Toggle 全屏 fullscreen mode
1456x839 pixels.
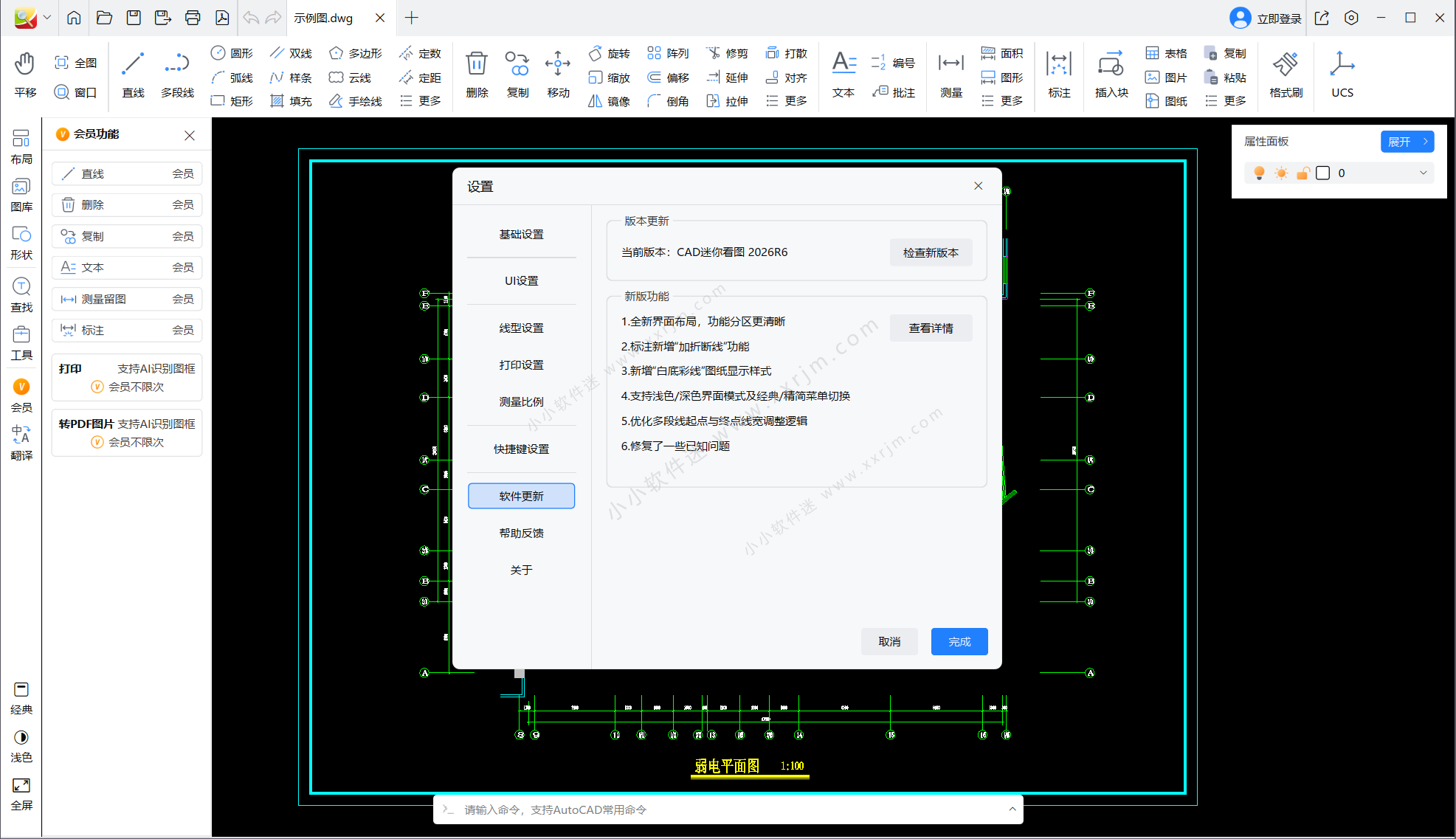pyautogui.click(x=21, y=795)
